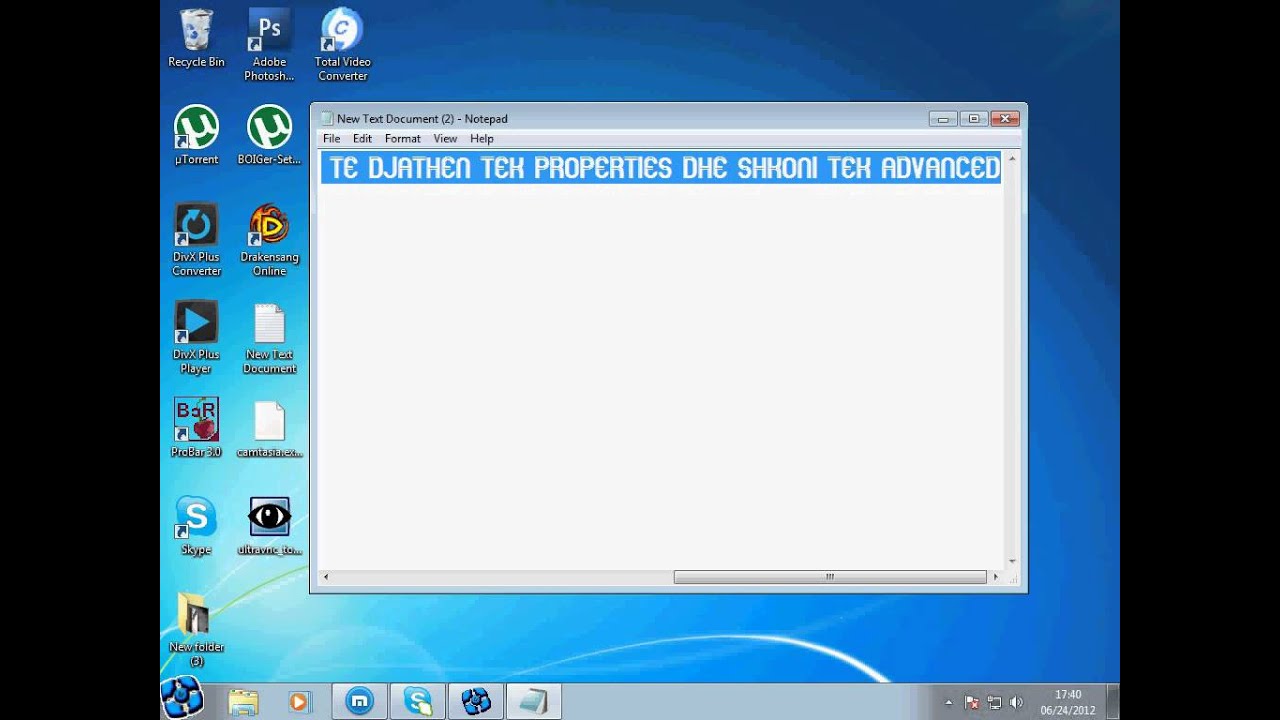Click the vertical scrollbar up arrow
The height and width of the screenshot is (720, 1280).
click(x=1012, y=159)
